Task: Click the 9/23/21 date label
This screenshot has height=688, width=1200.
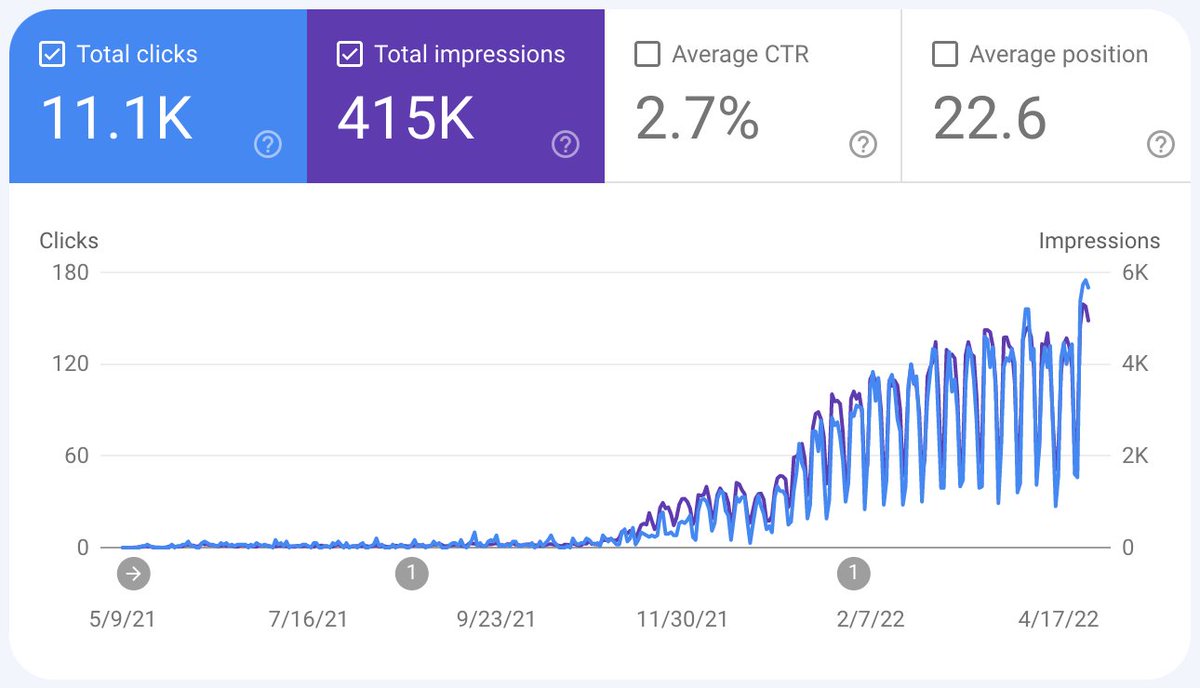Action: tap(495, 620)
